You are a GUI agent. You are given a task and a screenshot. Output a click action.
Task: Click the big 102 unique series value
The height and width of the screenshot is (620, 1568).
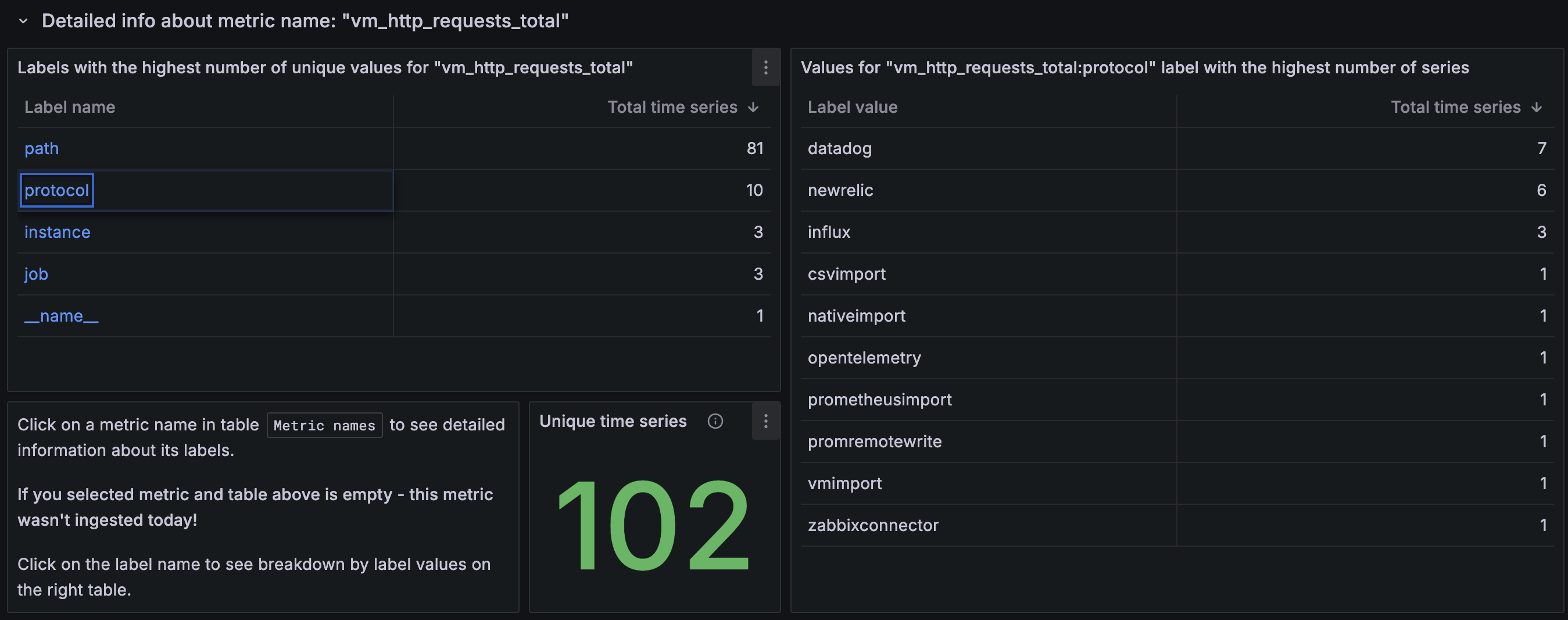coord(654,525)
